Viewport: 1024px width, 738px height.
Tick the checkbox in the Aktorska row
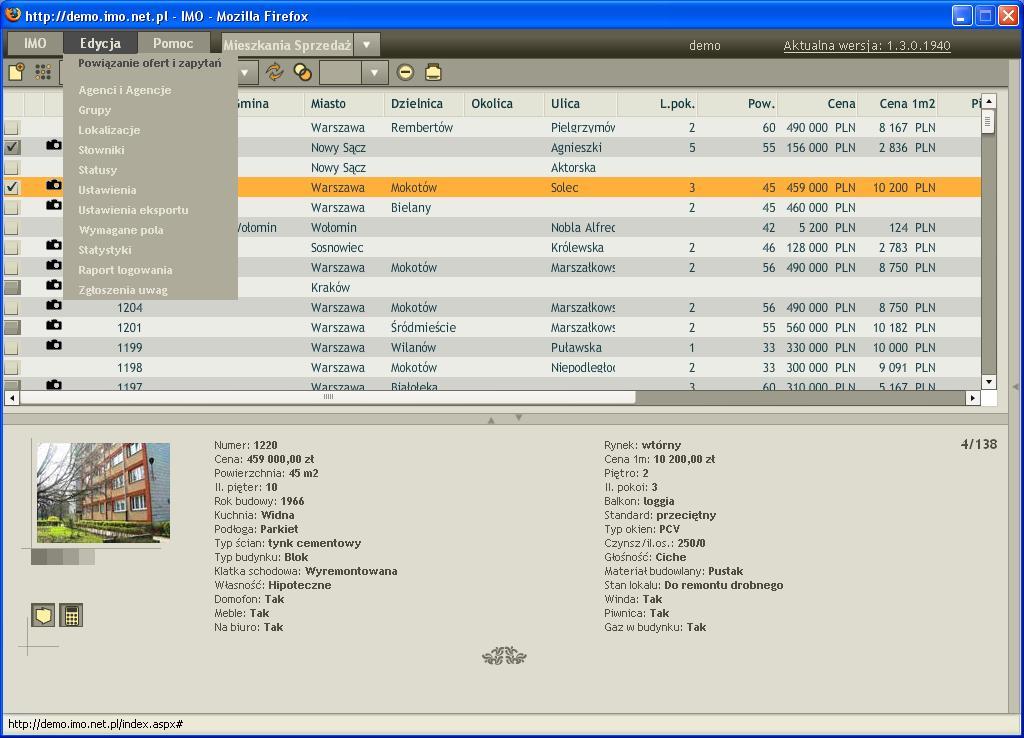point(12,168)
